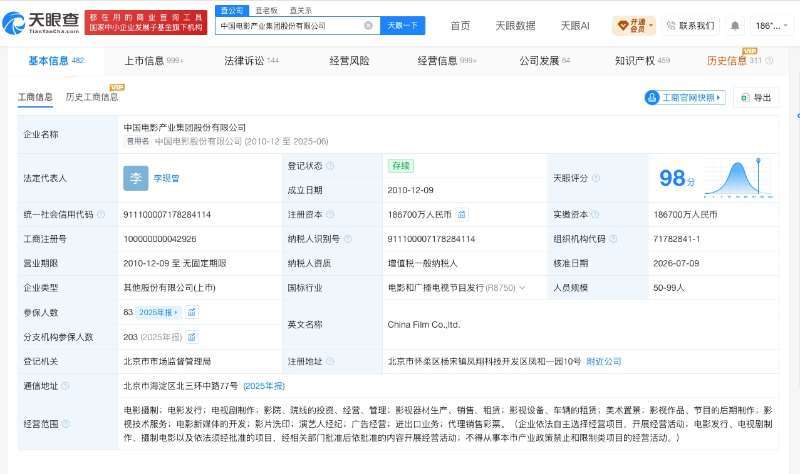Open the 基本信息 tab
Viewport: 800px width, 474px height.
click(x=56, y=61)
